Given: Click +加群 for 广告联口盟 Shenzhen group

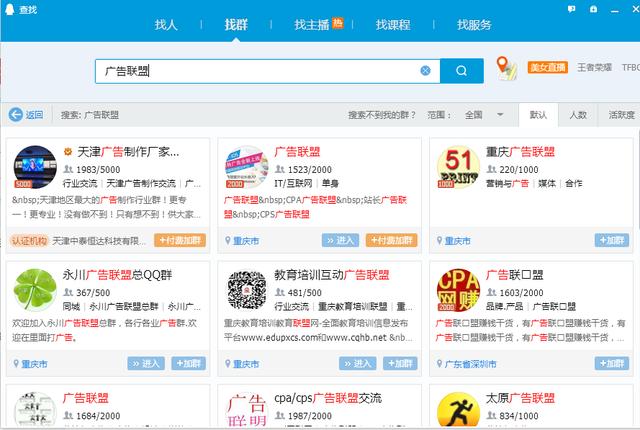Looking at the screenshot, I should (x=611, y=364).
